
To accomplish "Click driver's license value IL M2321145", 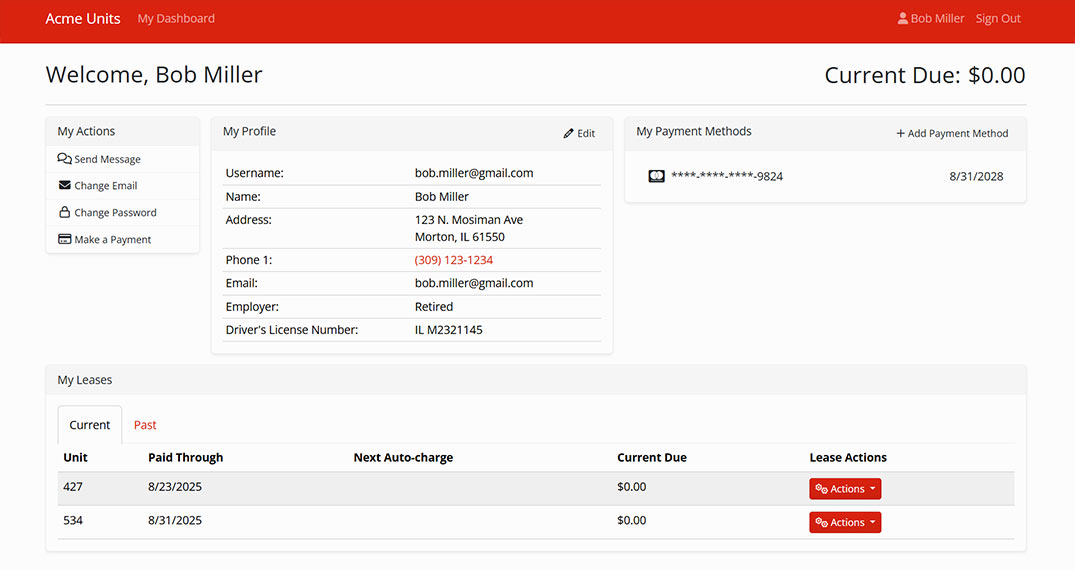I will pos(448,330).
